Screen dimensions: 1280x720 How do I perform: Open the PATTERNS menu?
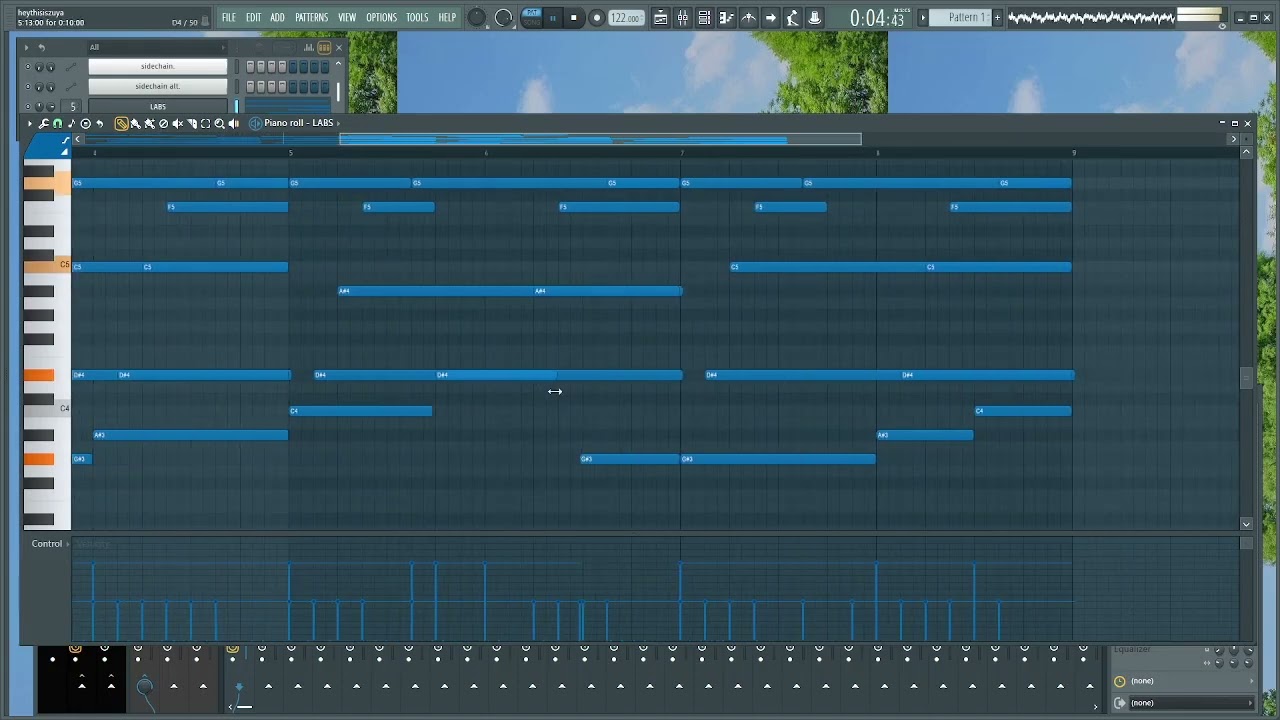311,17
